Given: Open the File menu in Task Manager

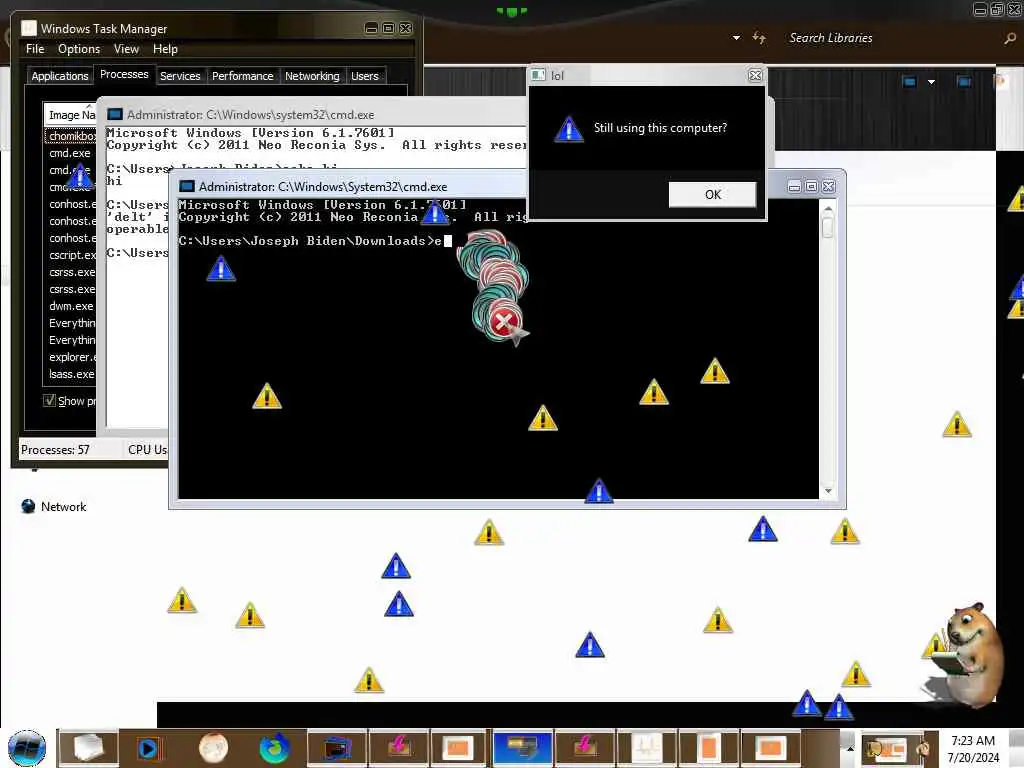Looking at the screenshot, I should [x=35, y=49].
